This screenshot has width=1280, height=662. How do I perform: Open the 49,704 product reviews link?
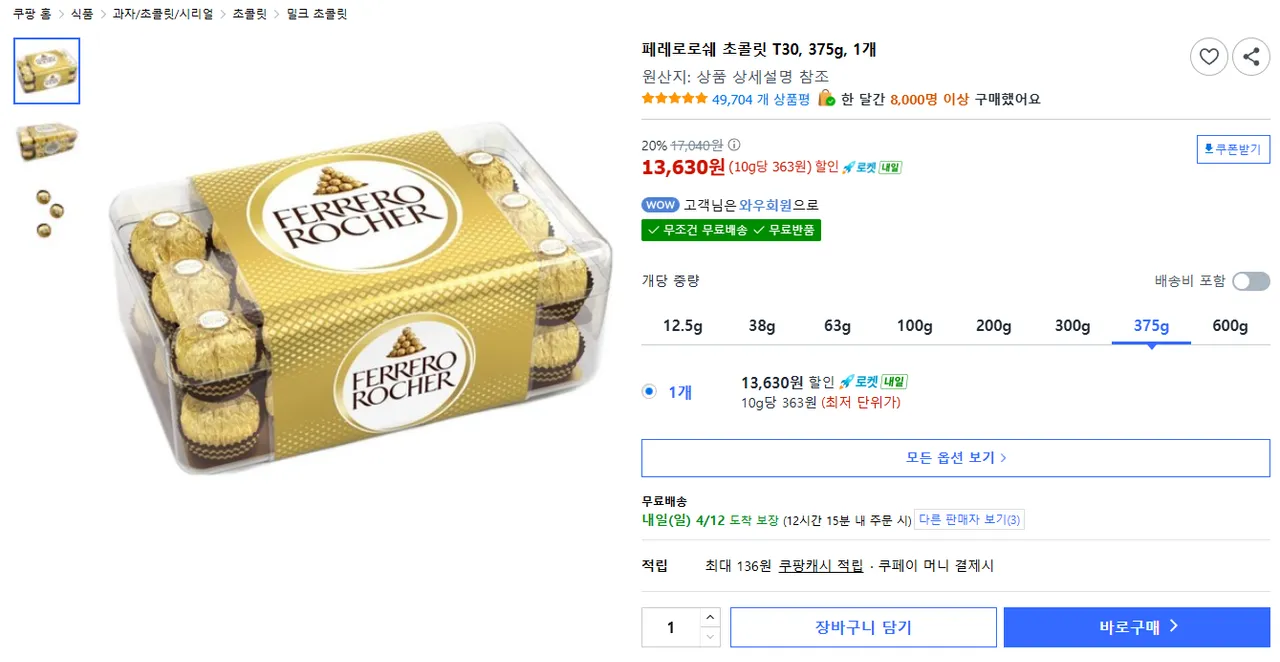click(x=760, y=99)
